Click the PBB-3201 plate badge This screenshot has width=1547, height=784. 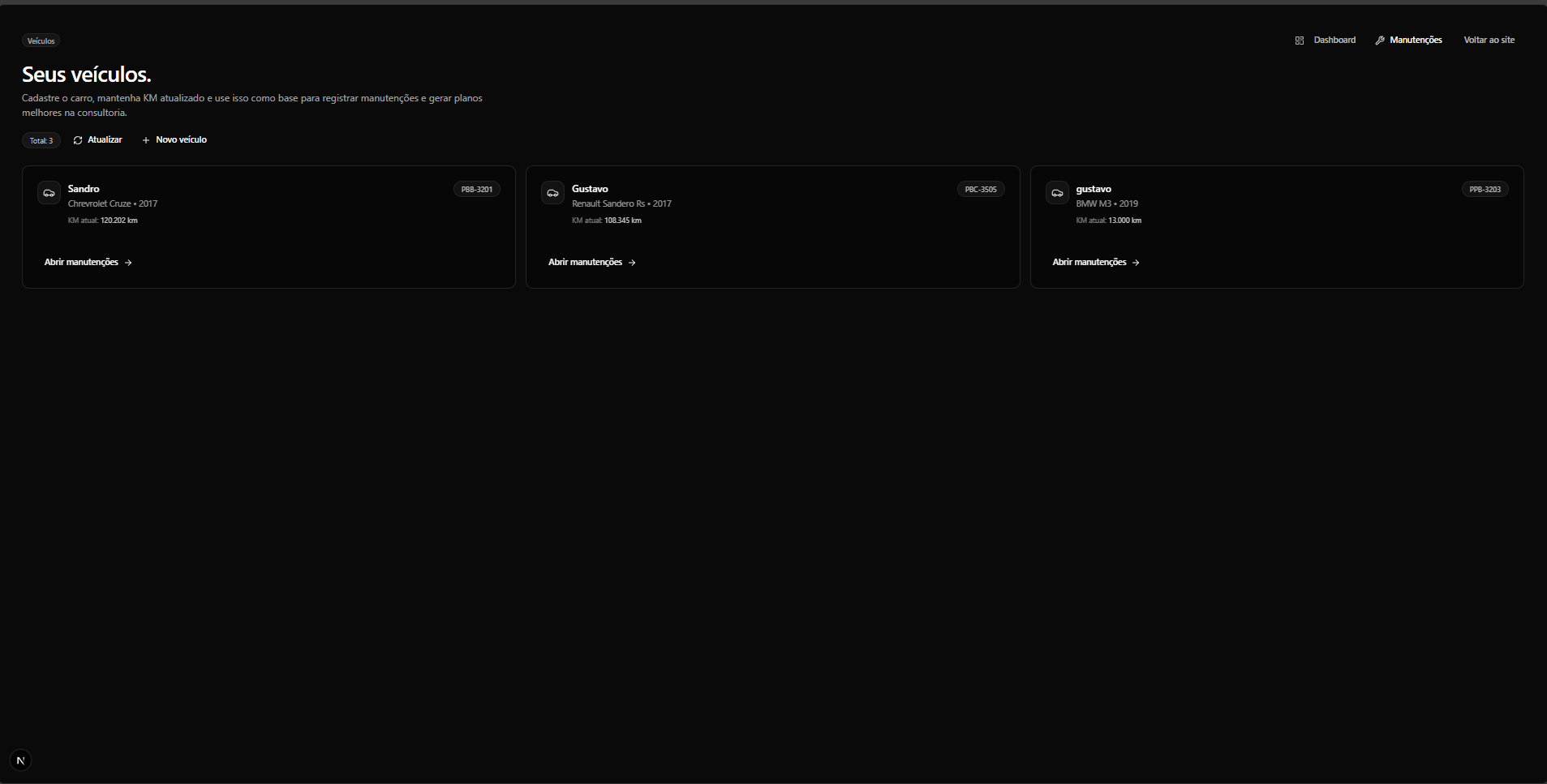click(476, 189)
